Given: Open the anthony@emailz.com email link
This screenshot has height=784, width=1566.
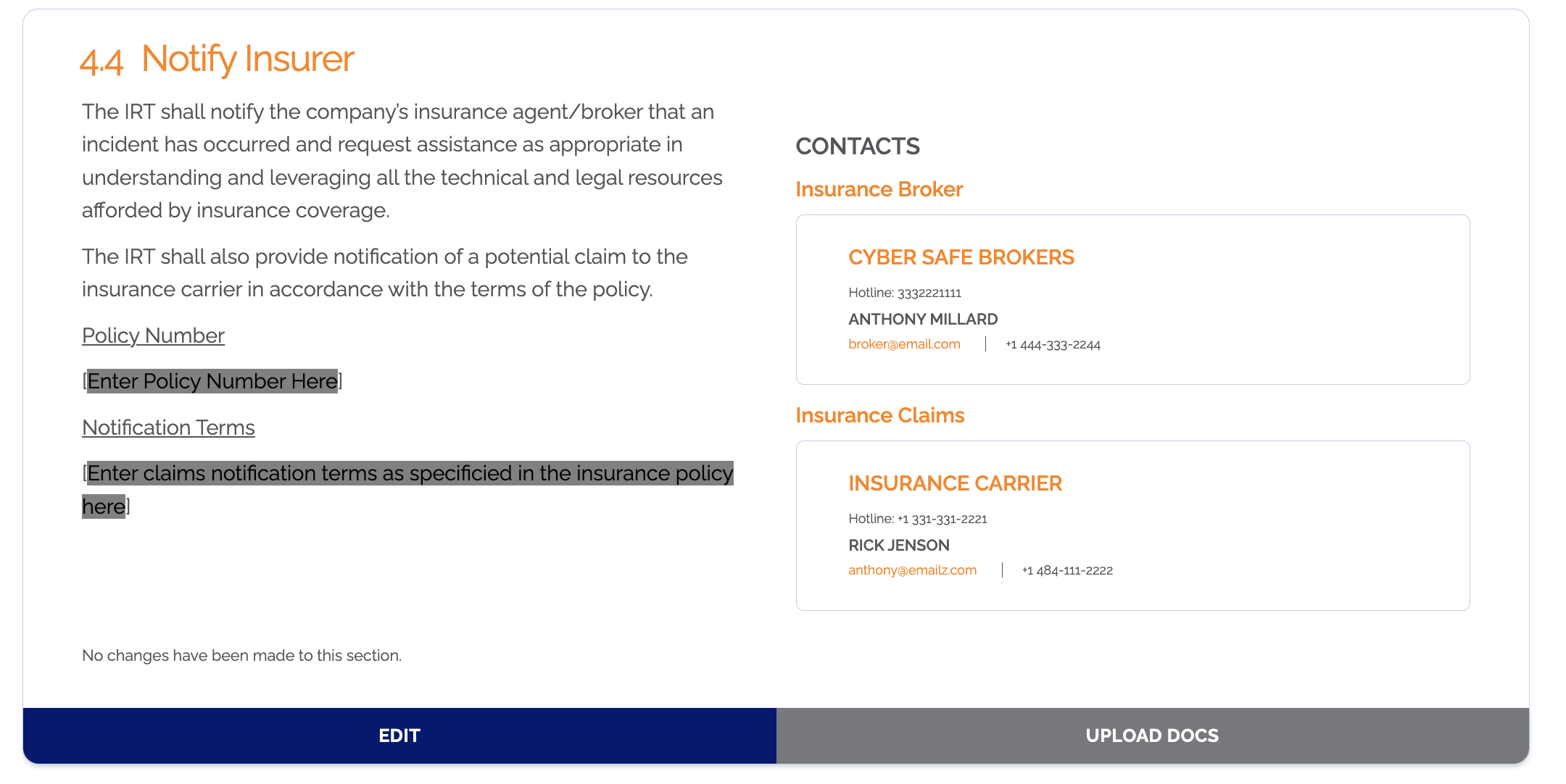Looking at the screenshot, I should click(x=912, y=570).
